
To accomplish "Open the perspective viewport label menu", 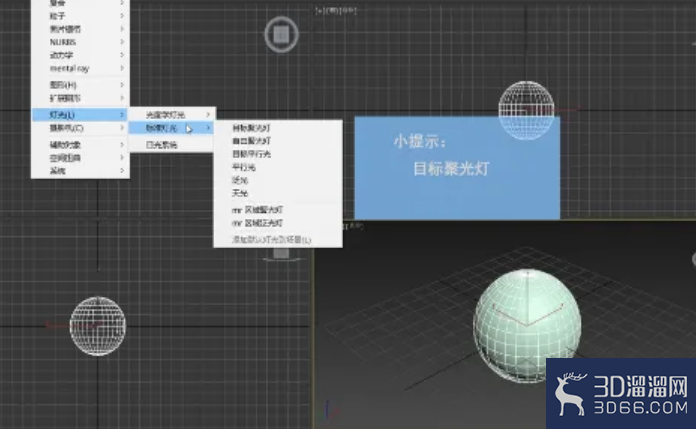I will pyautogui.click(x=354, y=226).
